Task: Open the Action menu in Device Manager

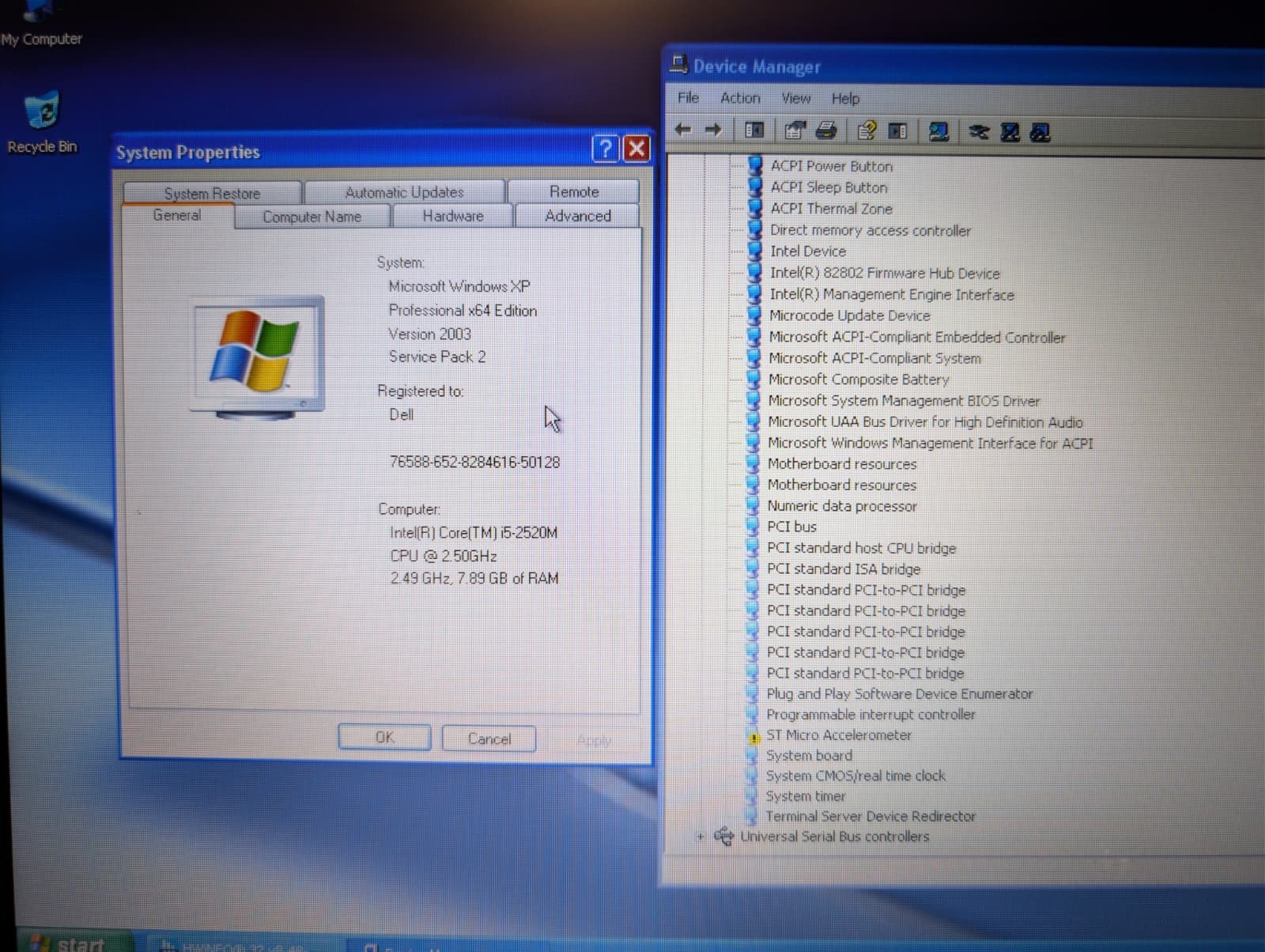Action: pos(740,98)
